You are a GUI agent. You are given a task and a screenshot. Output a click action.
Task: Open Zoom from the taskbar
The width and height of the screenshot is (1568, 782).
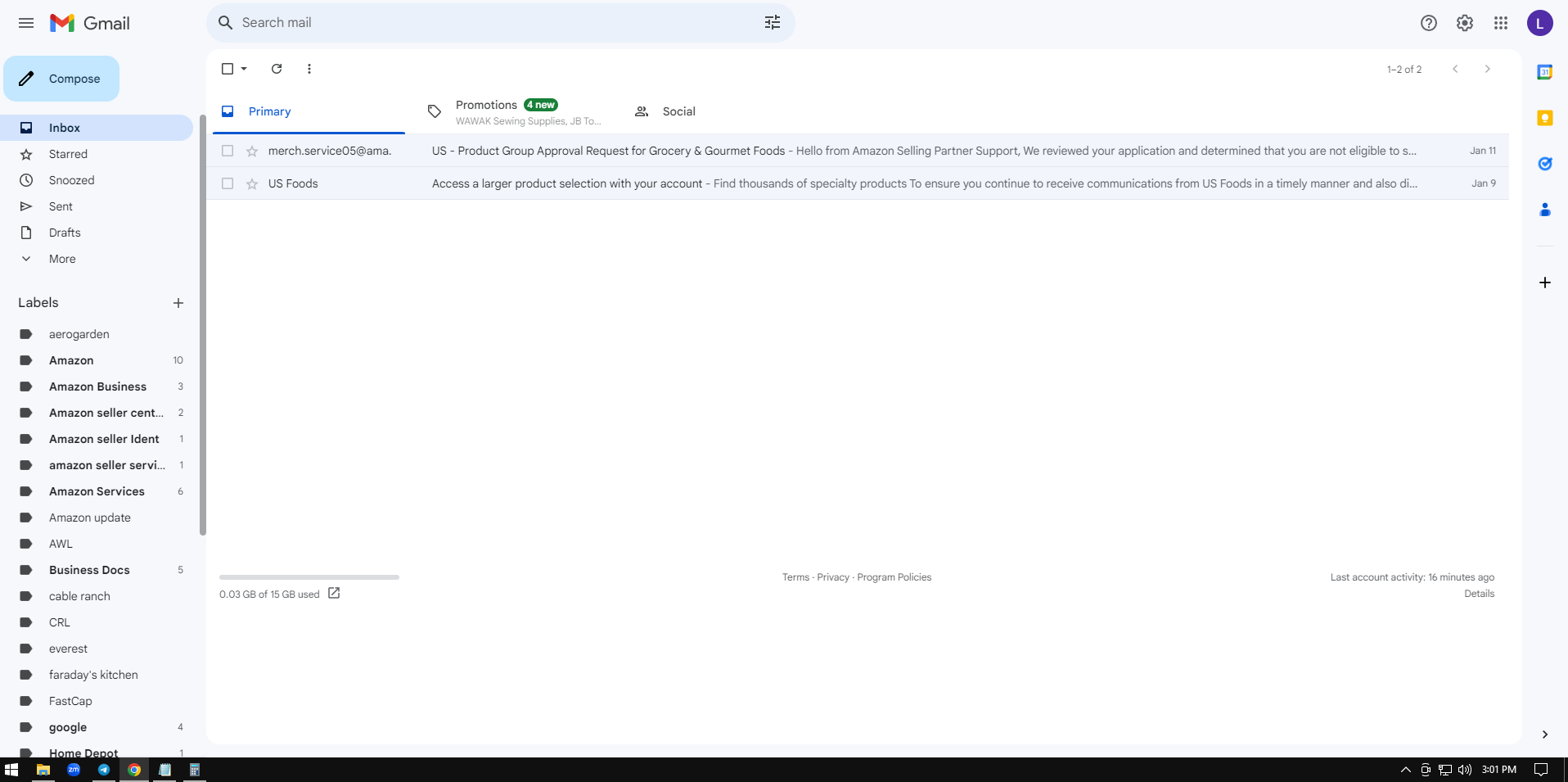(x=74, y=770)
